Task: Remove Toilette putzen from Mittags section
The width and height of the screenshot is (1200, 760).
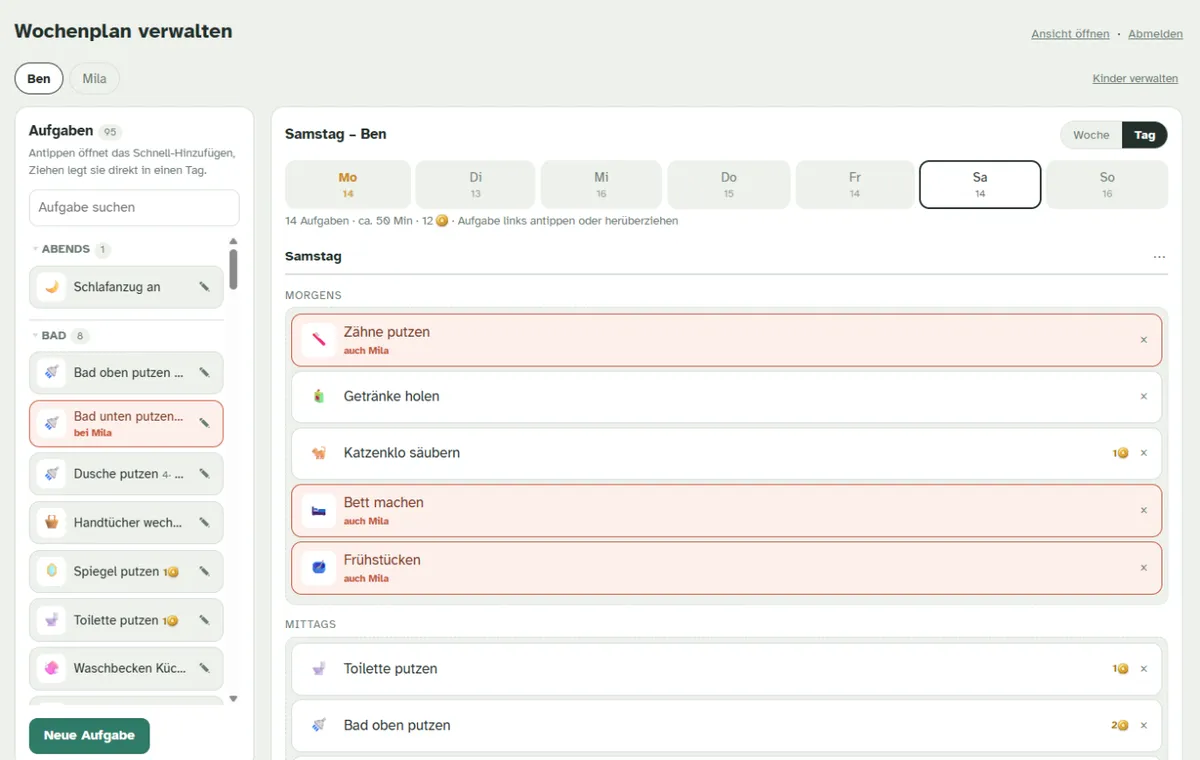Action: click(1144, 669)
